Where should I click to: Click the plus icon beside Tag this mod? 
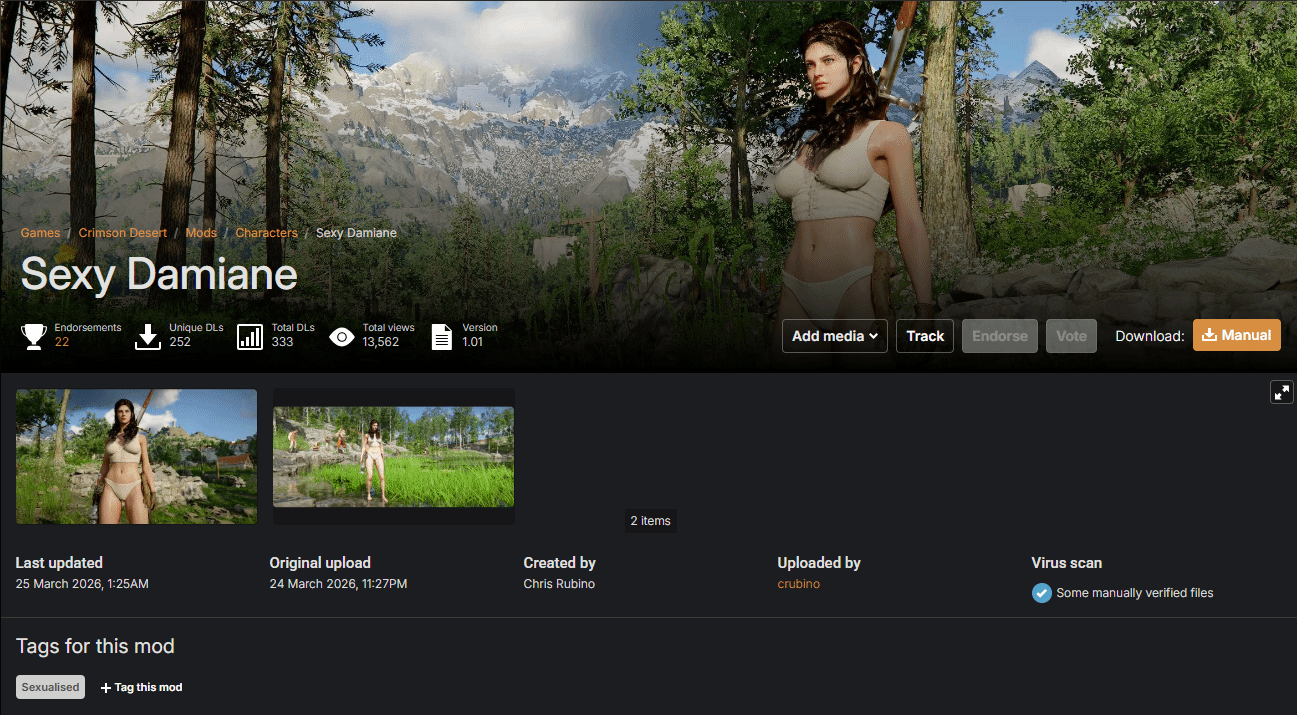pyautogui.click(x=106, y=688)
